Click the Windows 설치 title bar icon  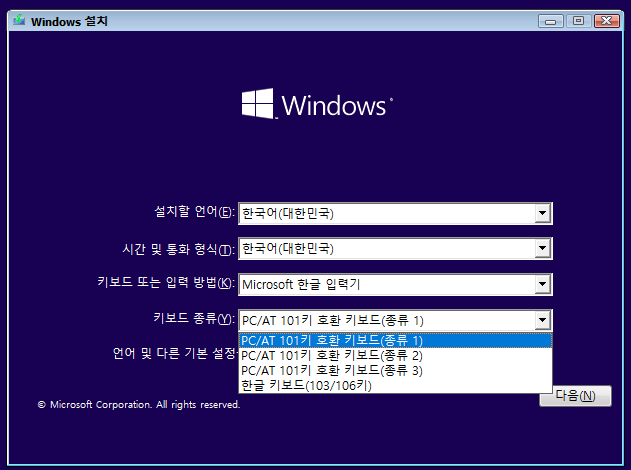(x=19, y=20)
